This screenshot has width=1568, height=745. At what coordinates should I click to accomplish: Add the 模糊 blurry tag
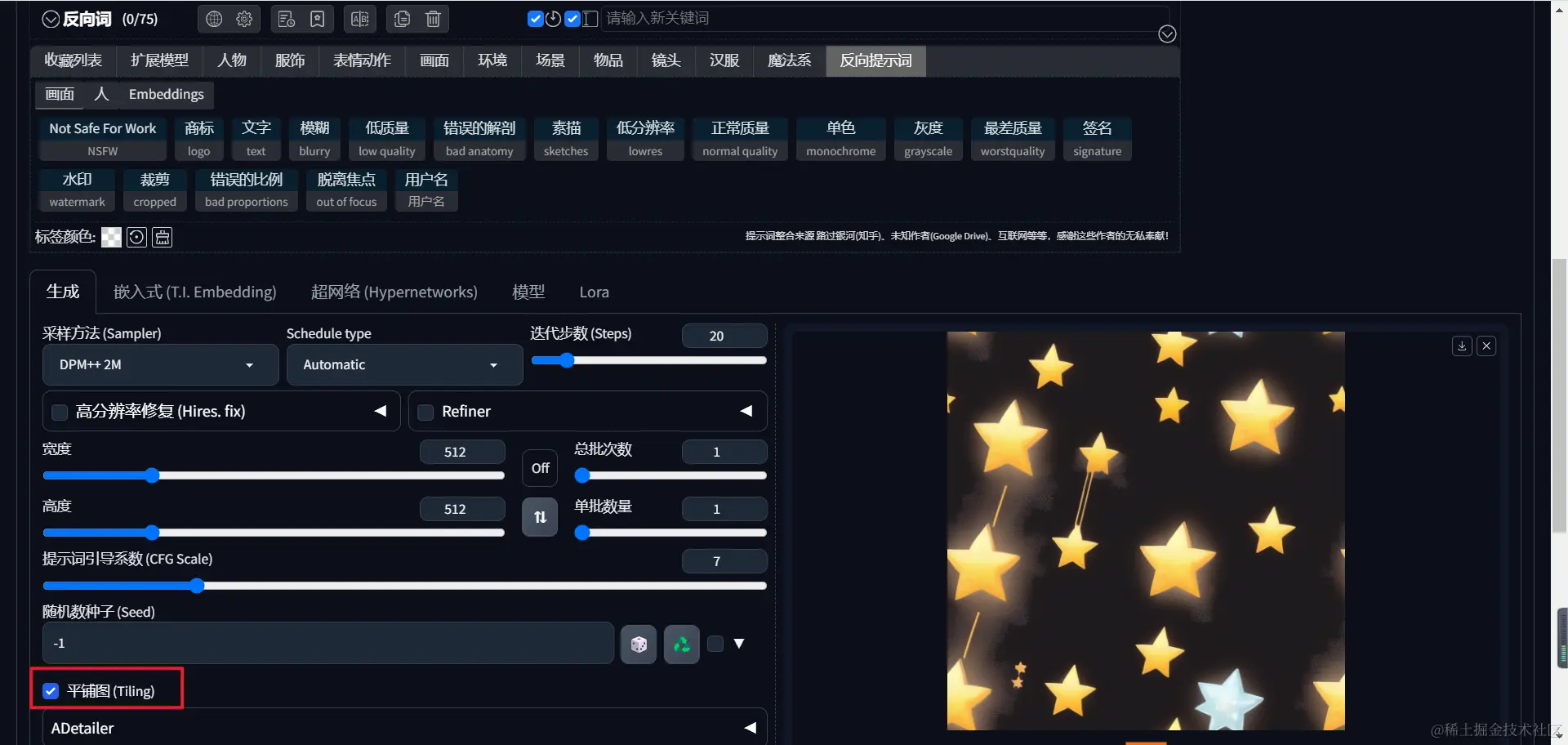pos(314,139)
